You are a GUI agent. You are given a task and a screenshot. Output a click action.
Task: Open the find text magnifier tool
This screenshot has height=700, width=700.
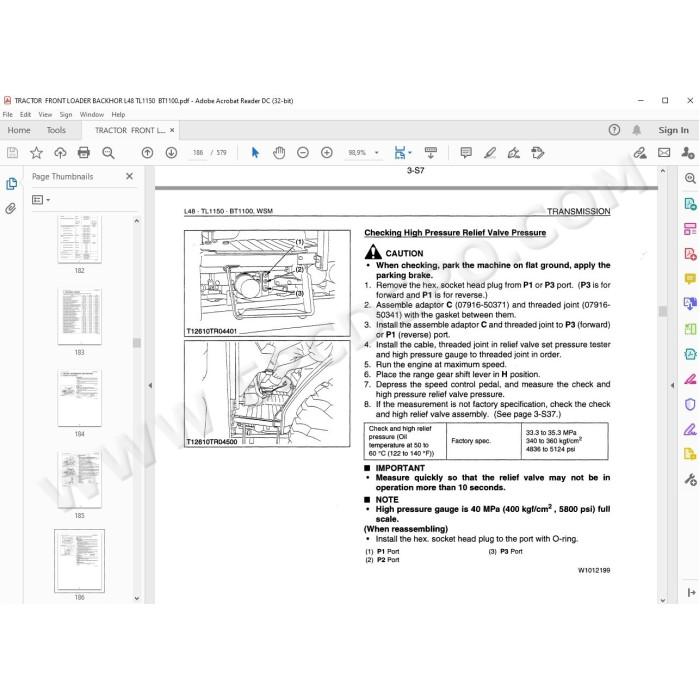point(108,153)
